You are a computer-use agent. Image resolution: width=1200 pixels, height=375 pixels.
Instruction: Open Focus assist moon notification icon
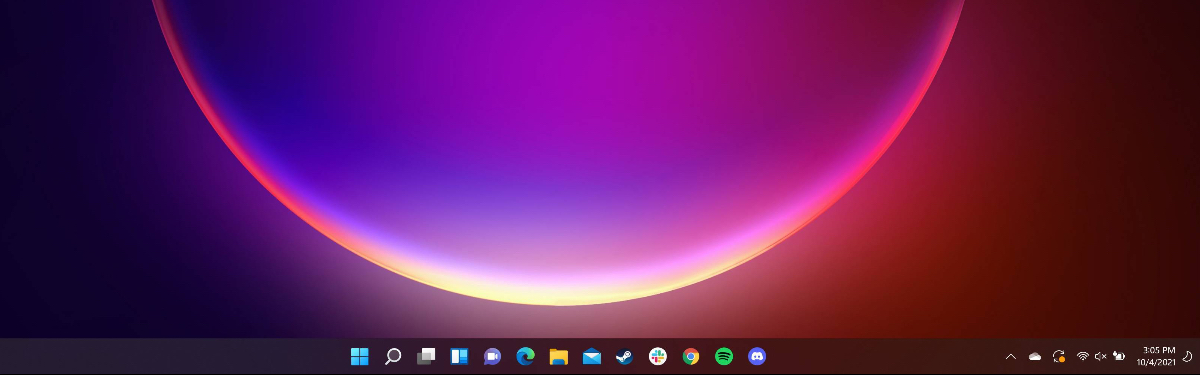click(1187, 356)
